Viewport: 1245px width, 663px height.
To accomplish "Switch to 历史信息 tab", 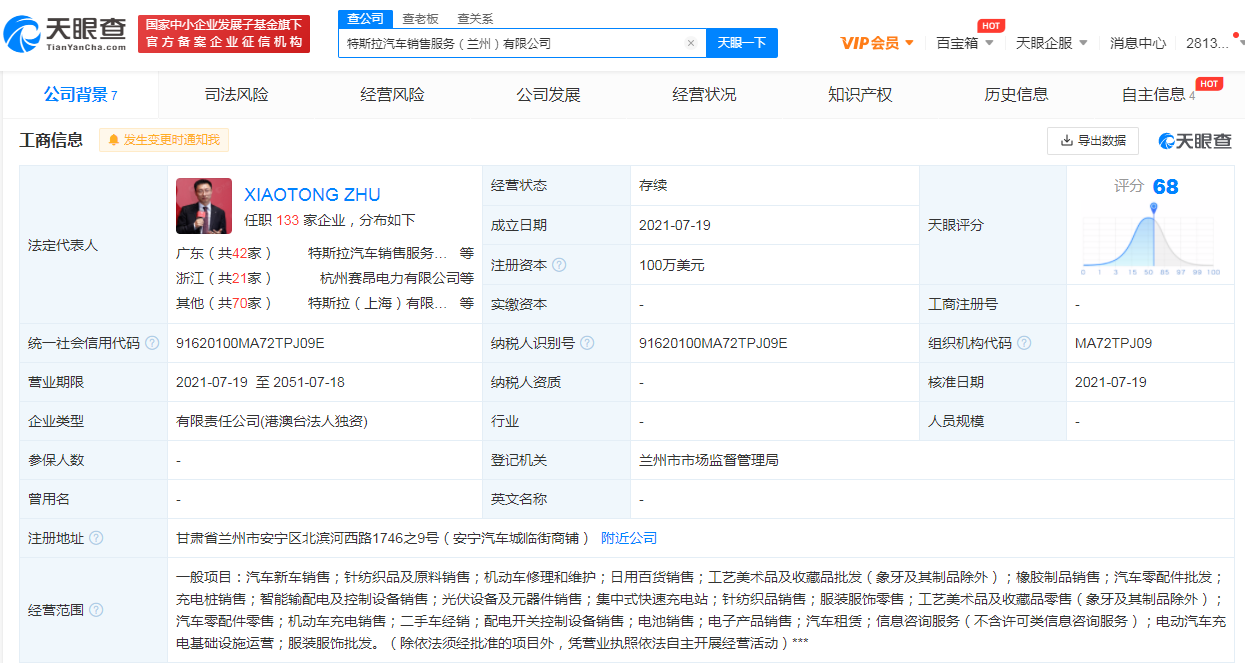I will [1016, 95].
